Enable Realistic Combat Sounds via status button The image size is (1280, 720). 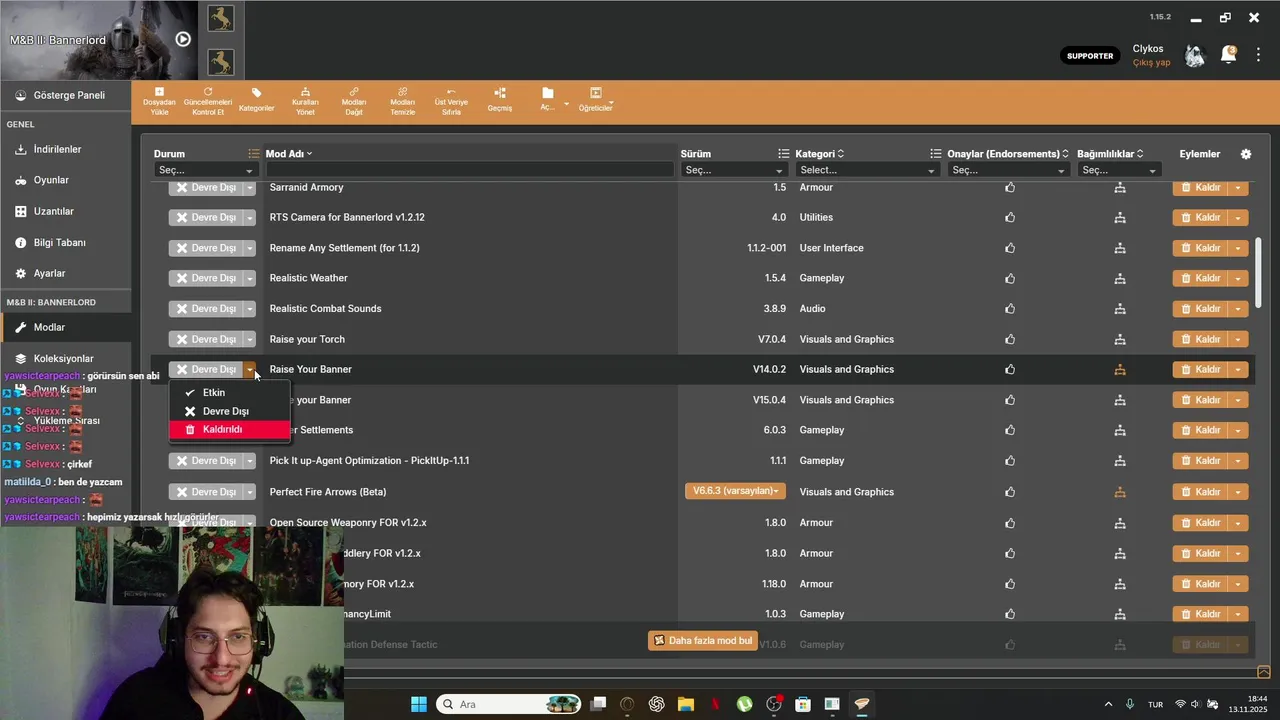[206, 309]
